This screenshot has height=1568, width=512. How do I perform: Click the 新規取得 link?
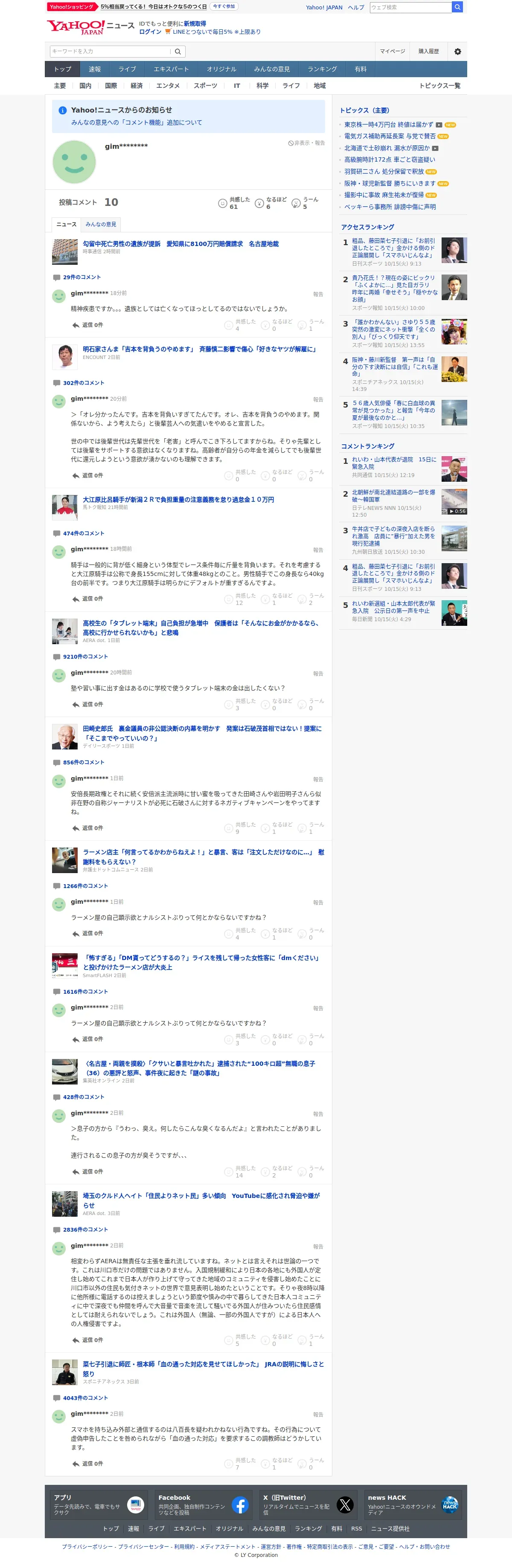[x=195, y=24]
